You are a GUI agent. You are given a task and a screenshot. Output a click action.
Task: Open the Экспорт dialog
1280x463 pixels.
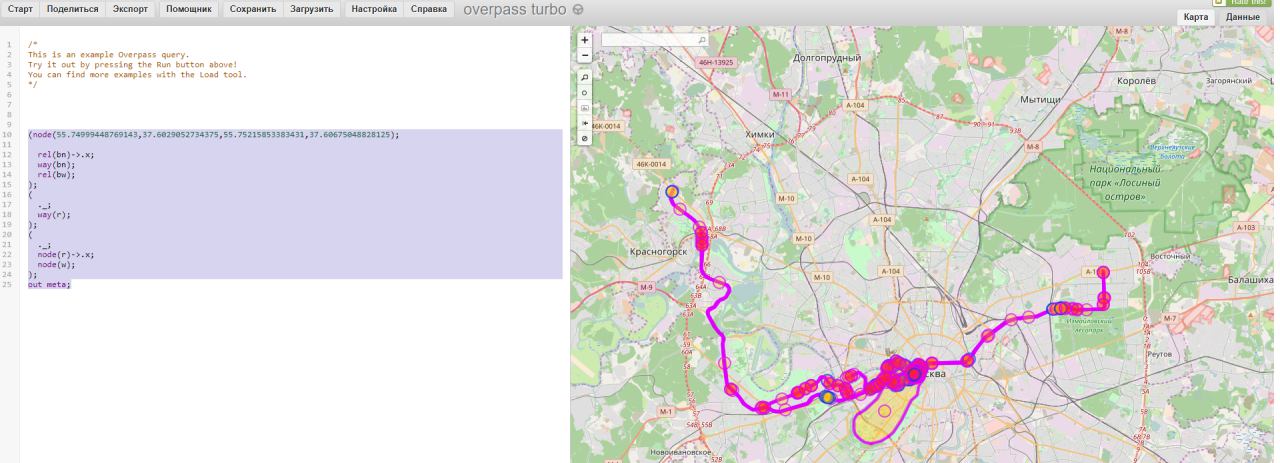pyautogui.click(x=130, y=8)
